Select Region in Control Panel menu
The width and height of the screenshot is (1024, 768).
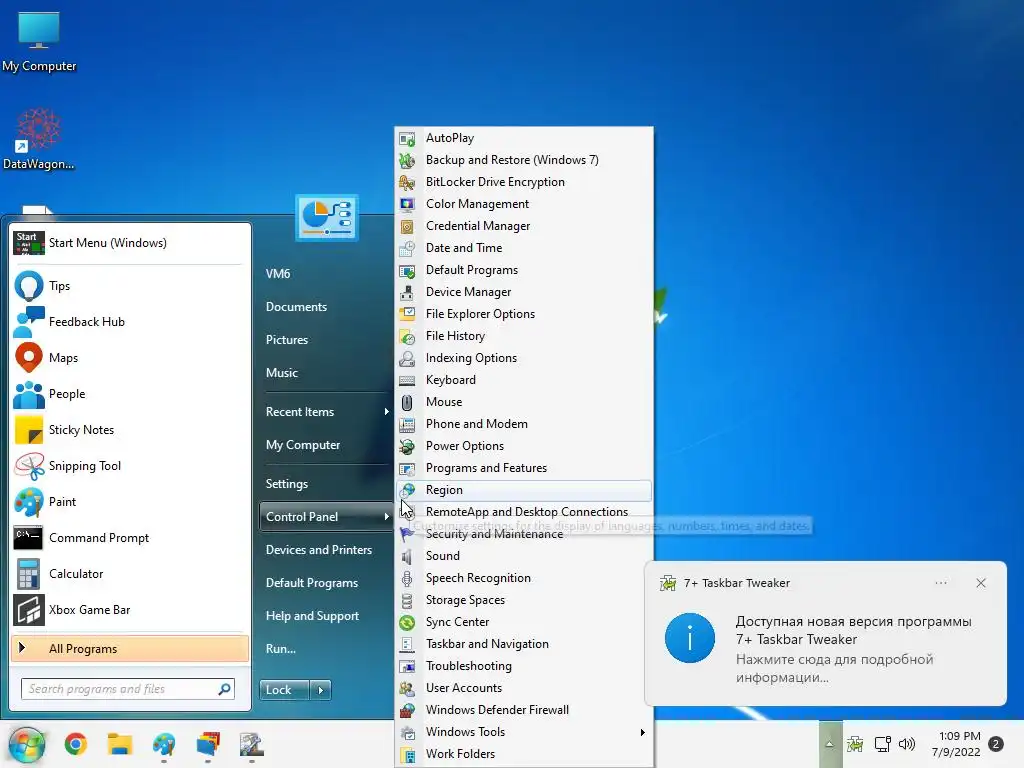524,490
